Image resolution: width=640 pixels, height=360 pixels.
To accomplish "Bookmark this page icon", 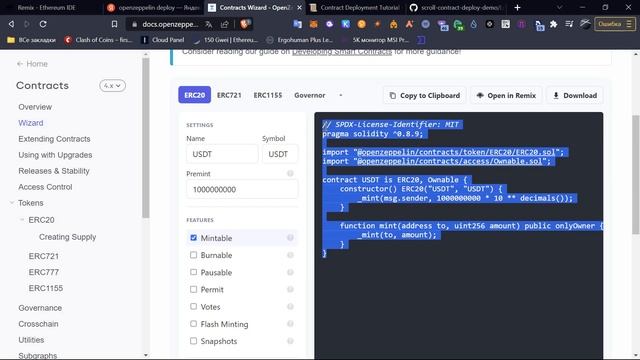I will click(114, 24).
